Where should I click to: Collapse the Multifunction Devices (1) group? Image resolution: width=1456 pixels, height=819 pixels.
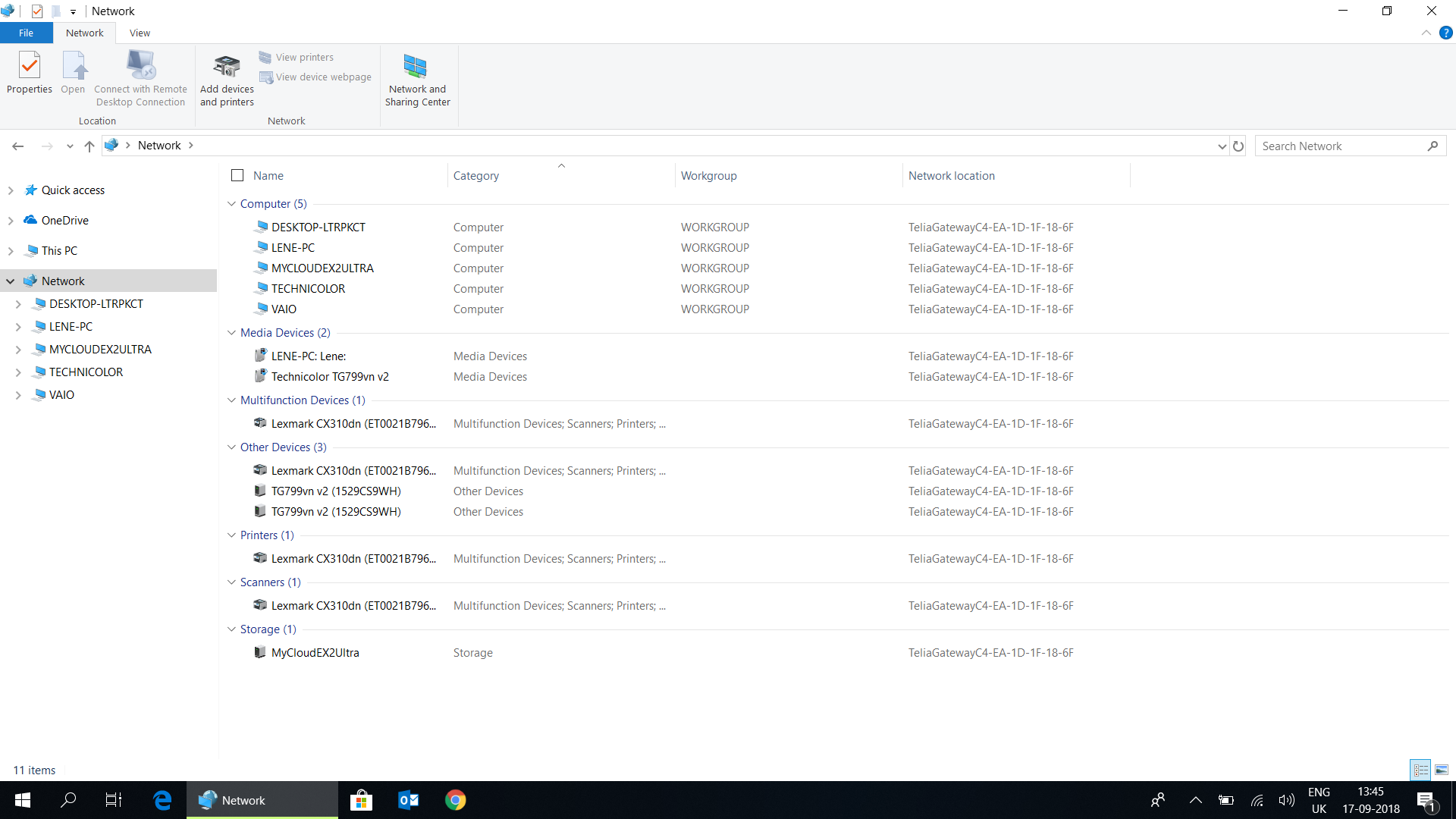tap(231, 400)
